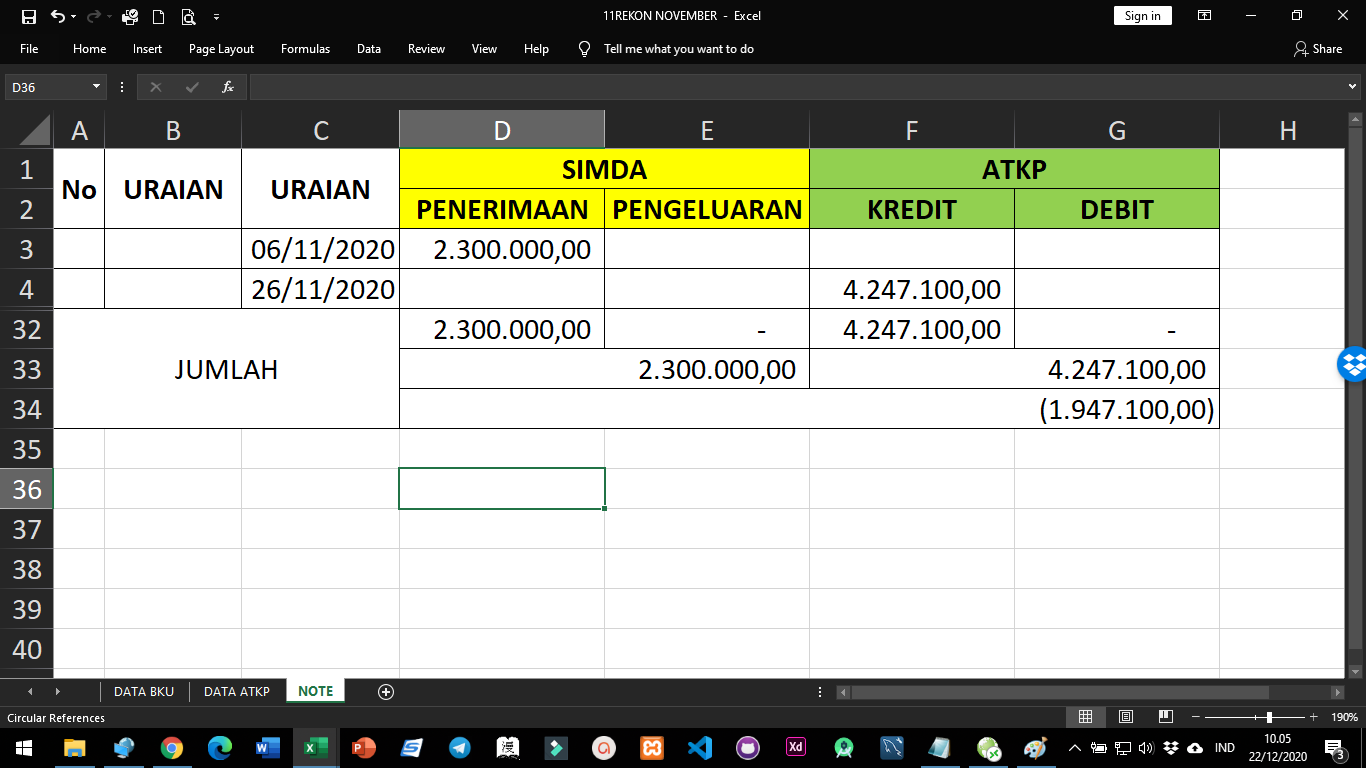The height and width of the screenshot is (768, 1366).
Task: Open the Name Box dropdown arrow
Action: pos(97,87)
